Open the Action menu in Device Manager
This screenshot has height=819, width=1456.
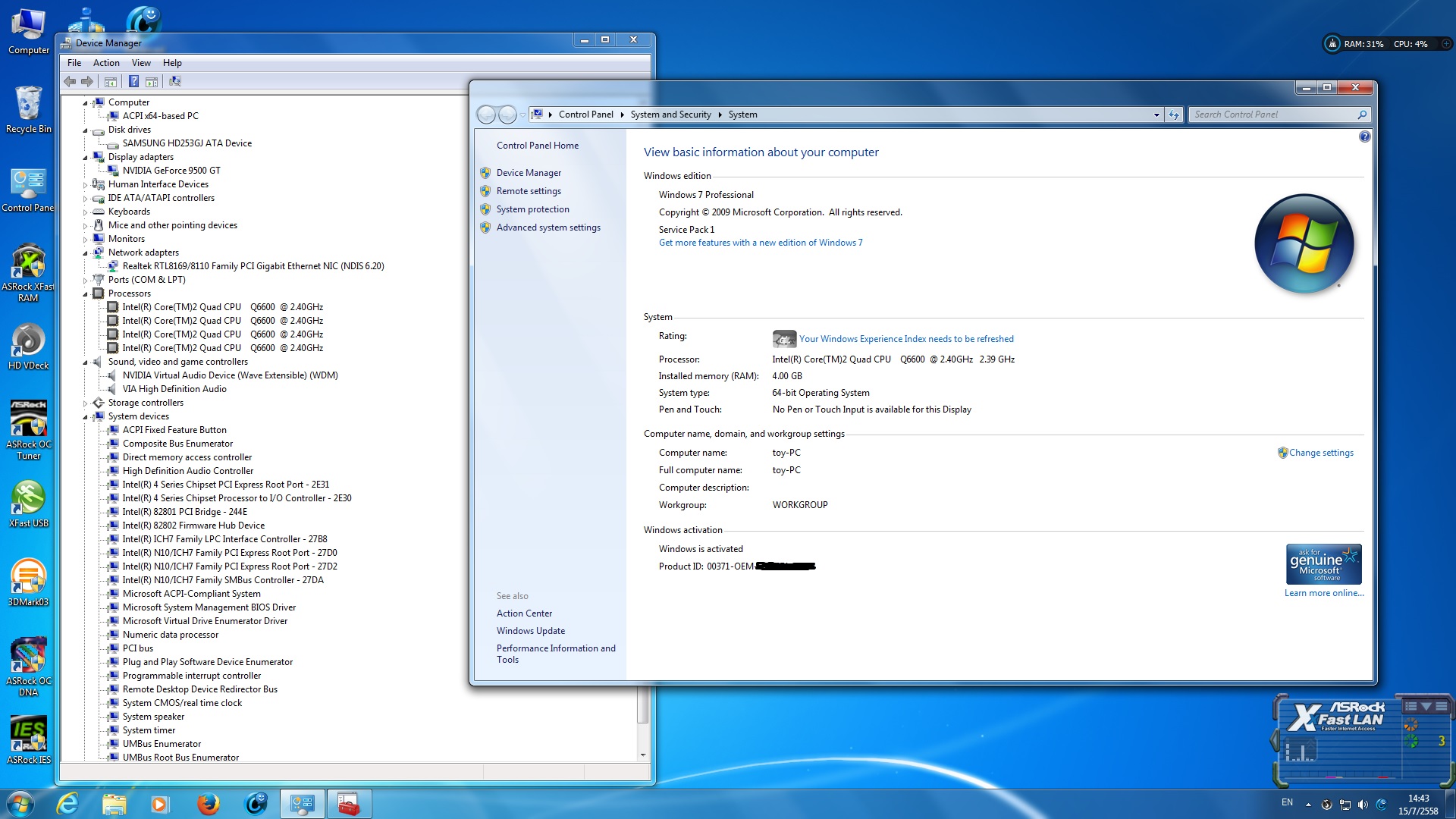click(106, 63)
